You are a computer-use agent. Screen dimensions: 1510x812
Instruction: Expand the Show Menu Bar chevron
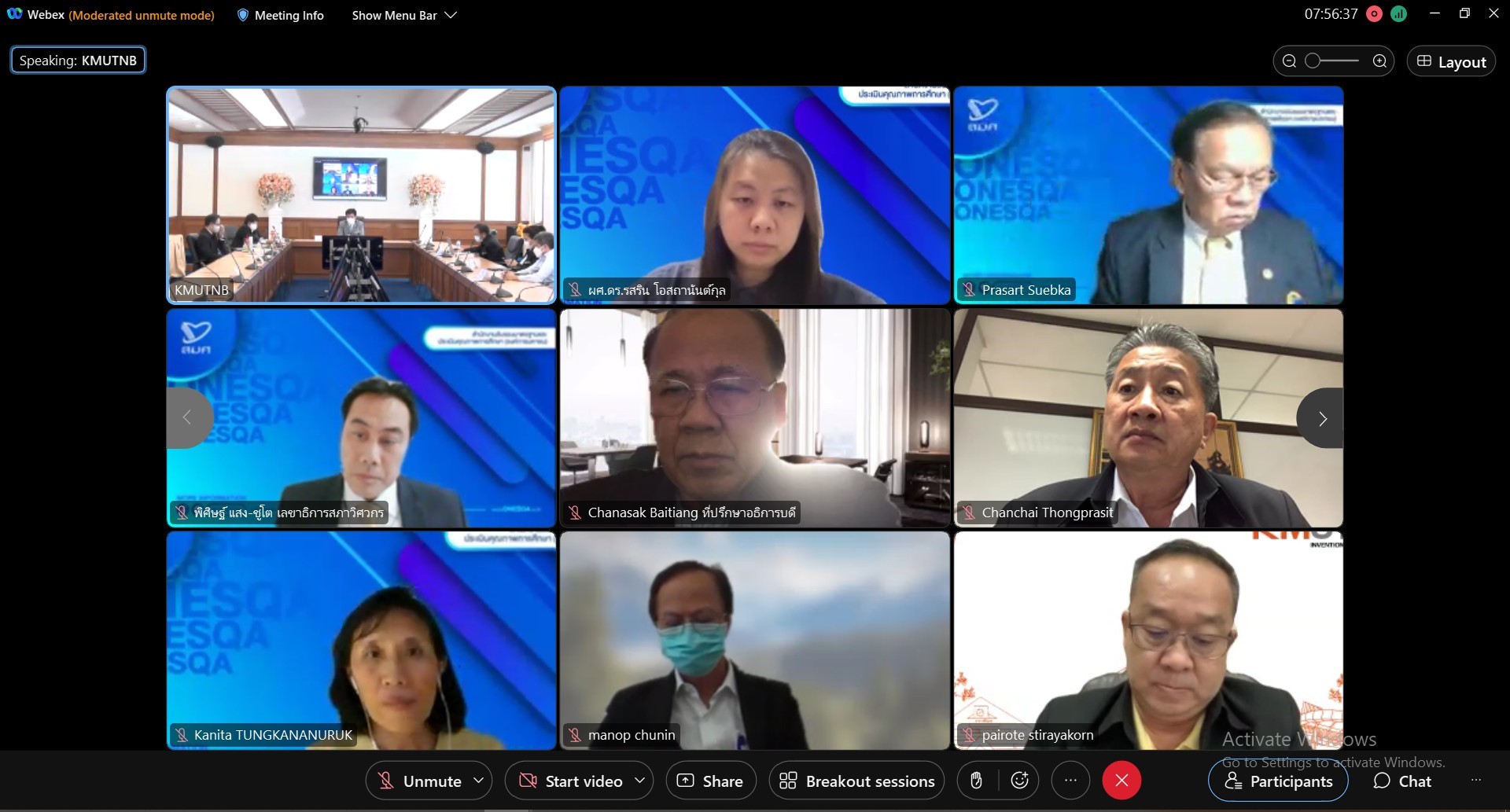tap(451, 15)
